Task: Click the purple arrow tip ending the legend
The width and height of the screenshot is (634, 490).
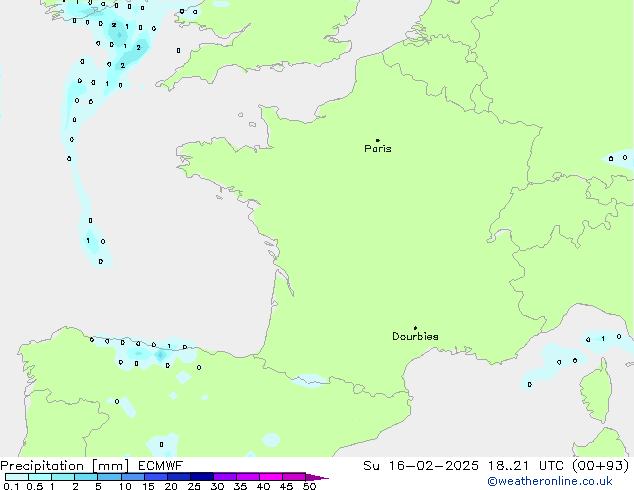Action: [317, 477]
